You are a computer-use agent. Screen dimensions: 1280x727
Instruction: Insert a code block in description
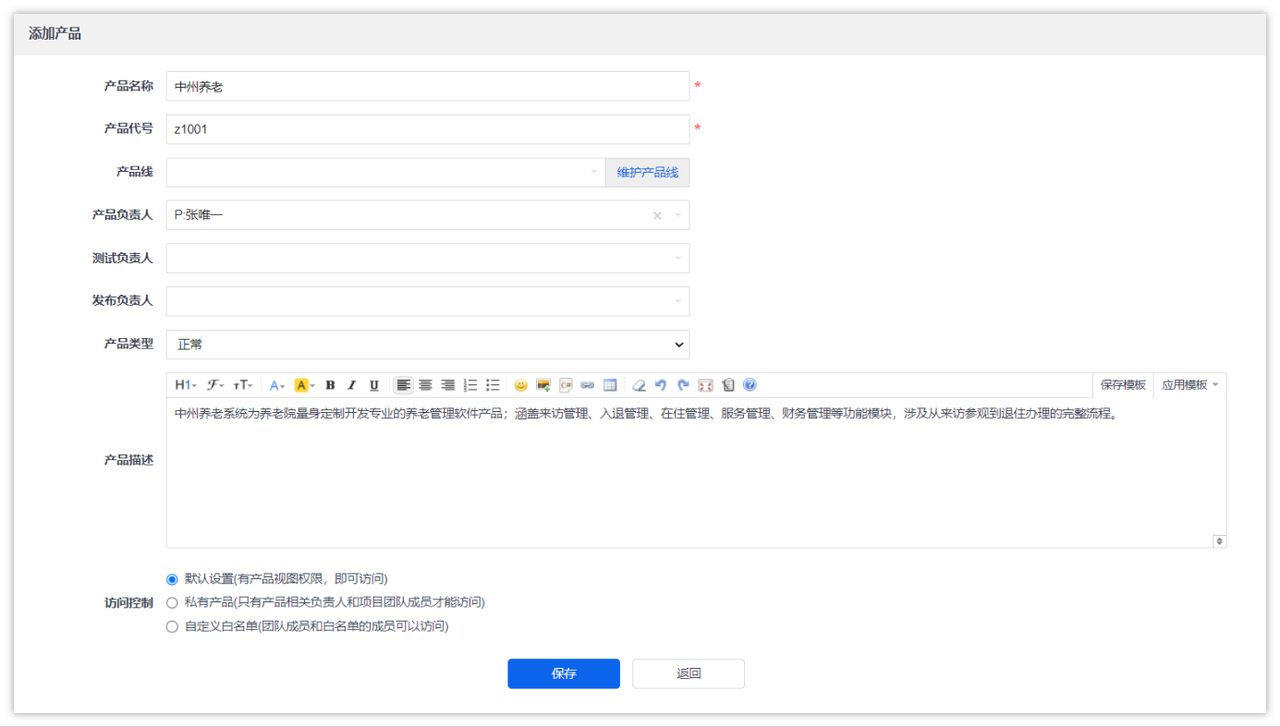[565, 385]
